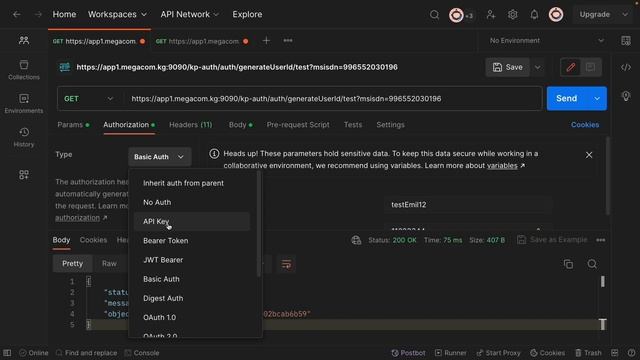Search the response body with magnifier
The image size is (640, 360).
592,264
